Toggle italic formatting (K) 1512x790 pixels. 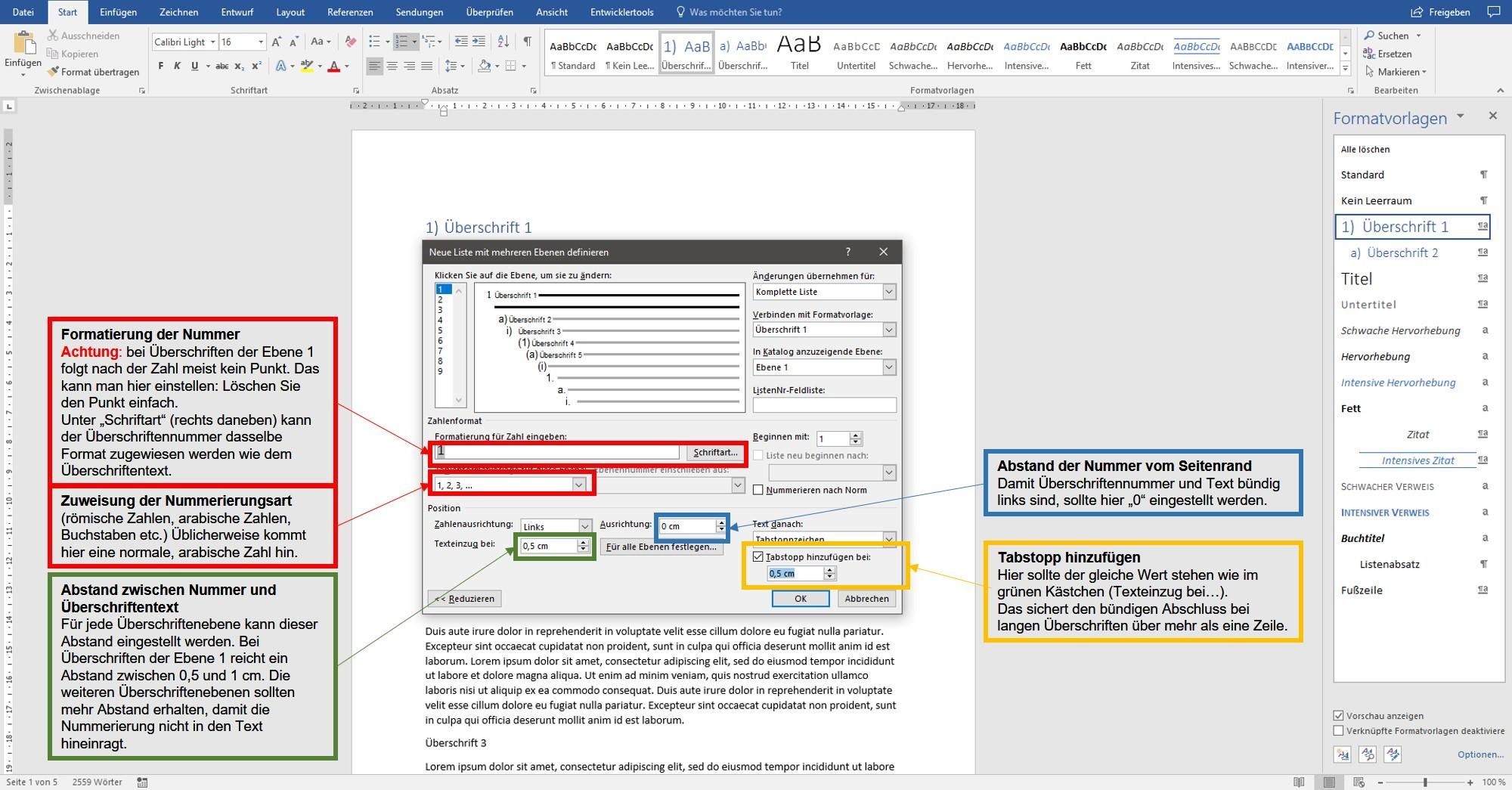(177, 66)
